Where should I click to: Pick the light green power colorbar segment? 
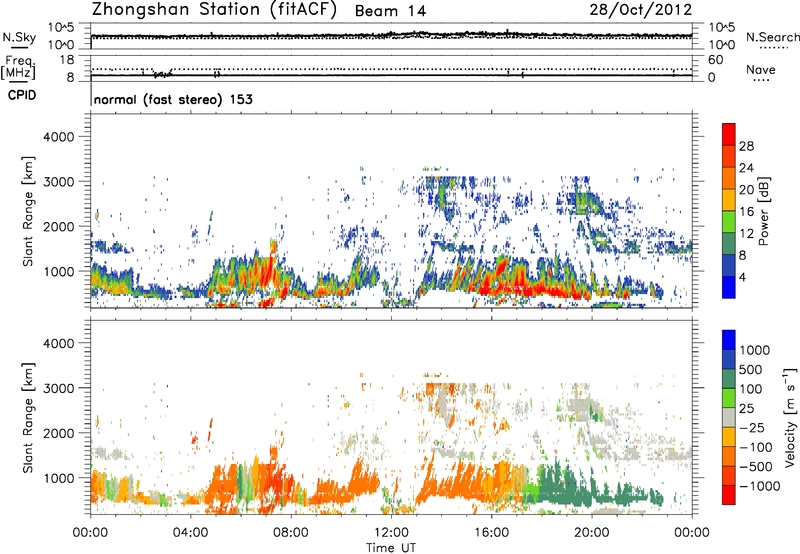[x=729, y=222]
